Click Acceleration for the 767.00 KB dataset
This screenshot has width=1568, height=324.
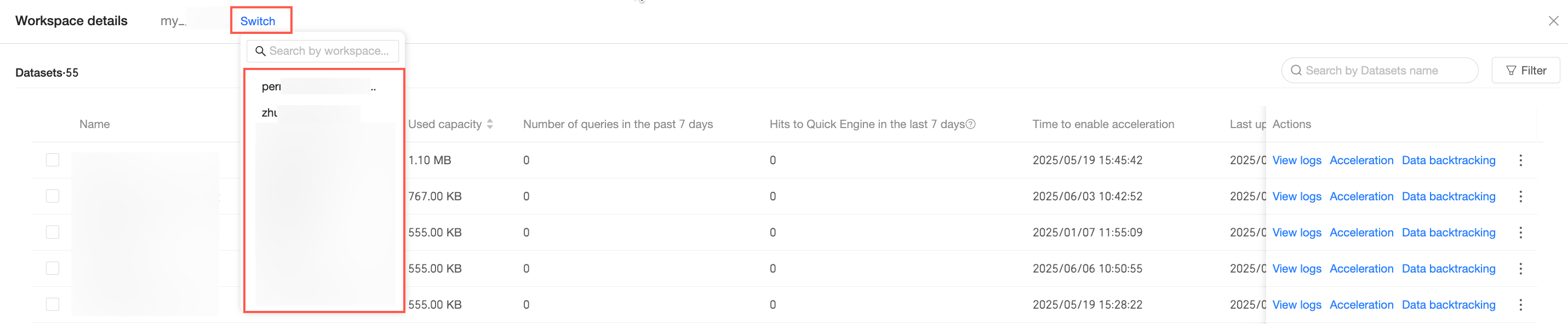(x=1361, y=196)
